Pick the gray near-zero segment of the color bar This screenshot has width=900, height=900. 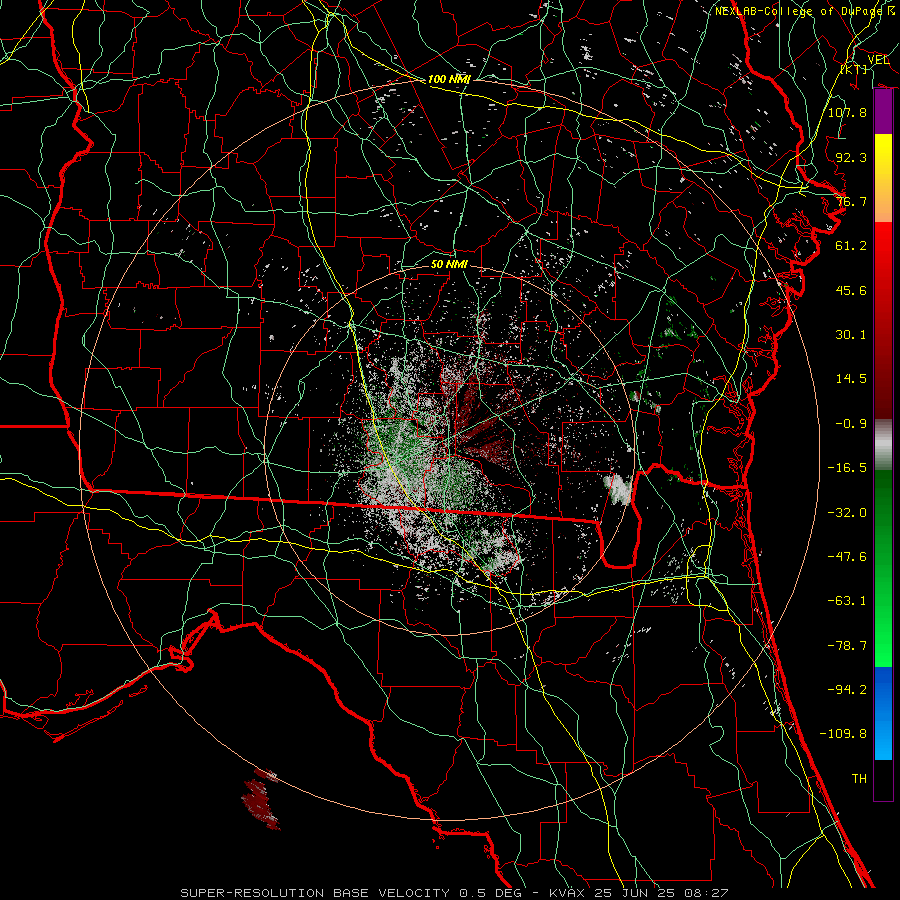click(883, 445)
